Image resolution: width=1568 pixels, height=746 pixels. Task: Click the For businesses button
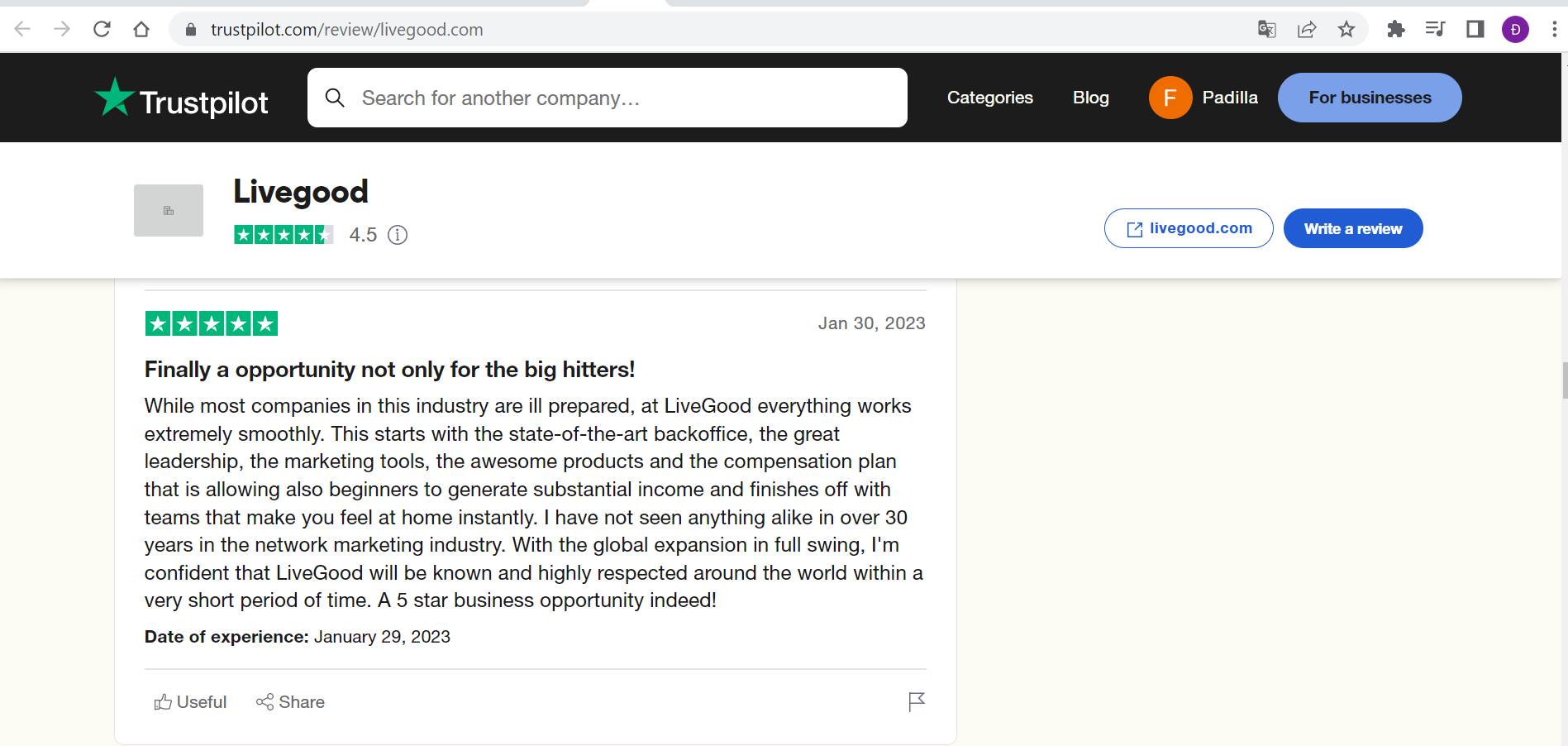[x=1370, y=98]
